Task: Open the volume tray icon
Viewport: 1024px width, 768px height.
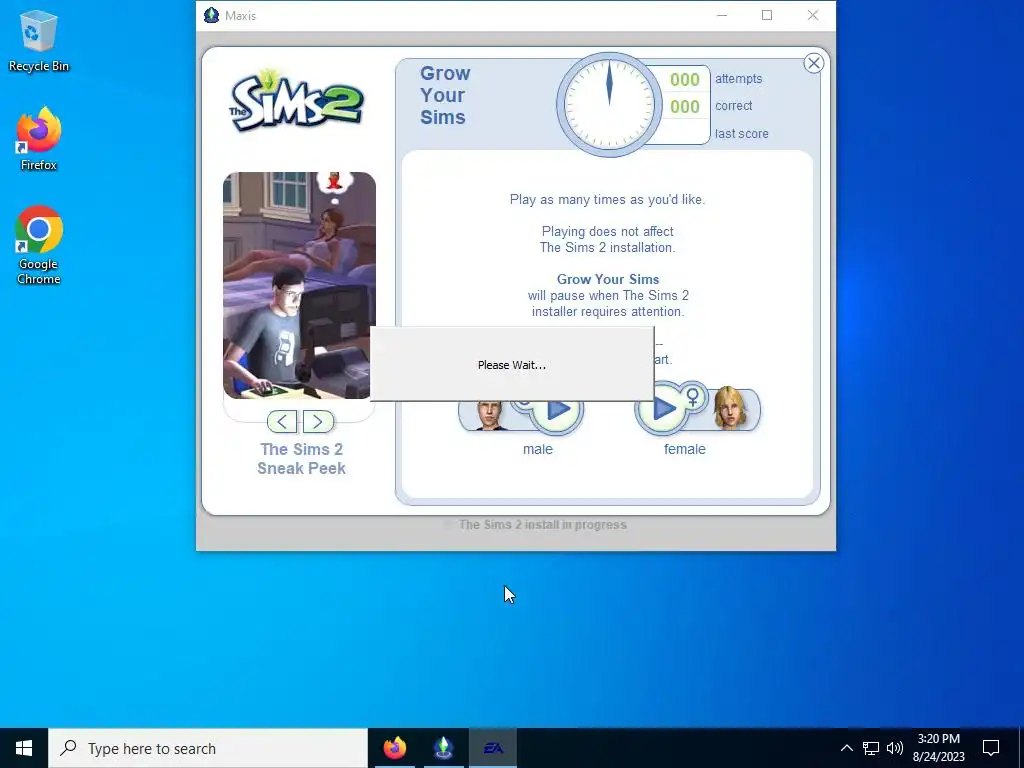Action: pyautogui.click(x=895, y=748)
